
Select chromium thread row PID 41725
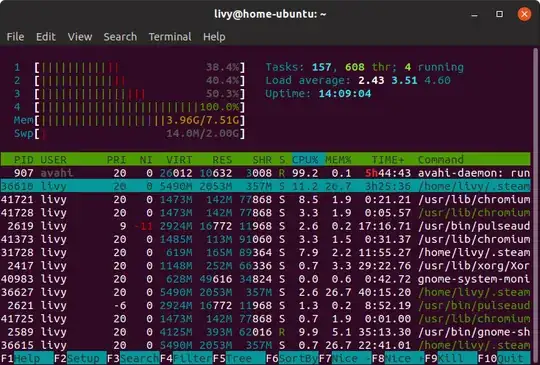click(265, 319)
